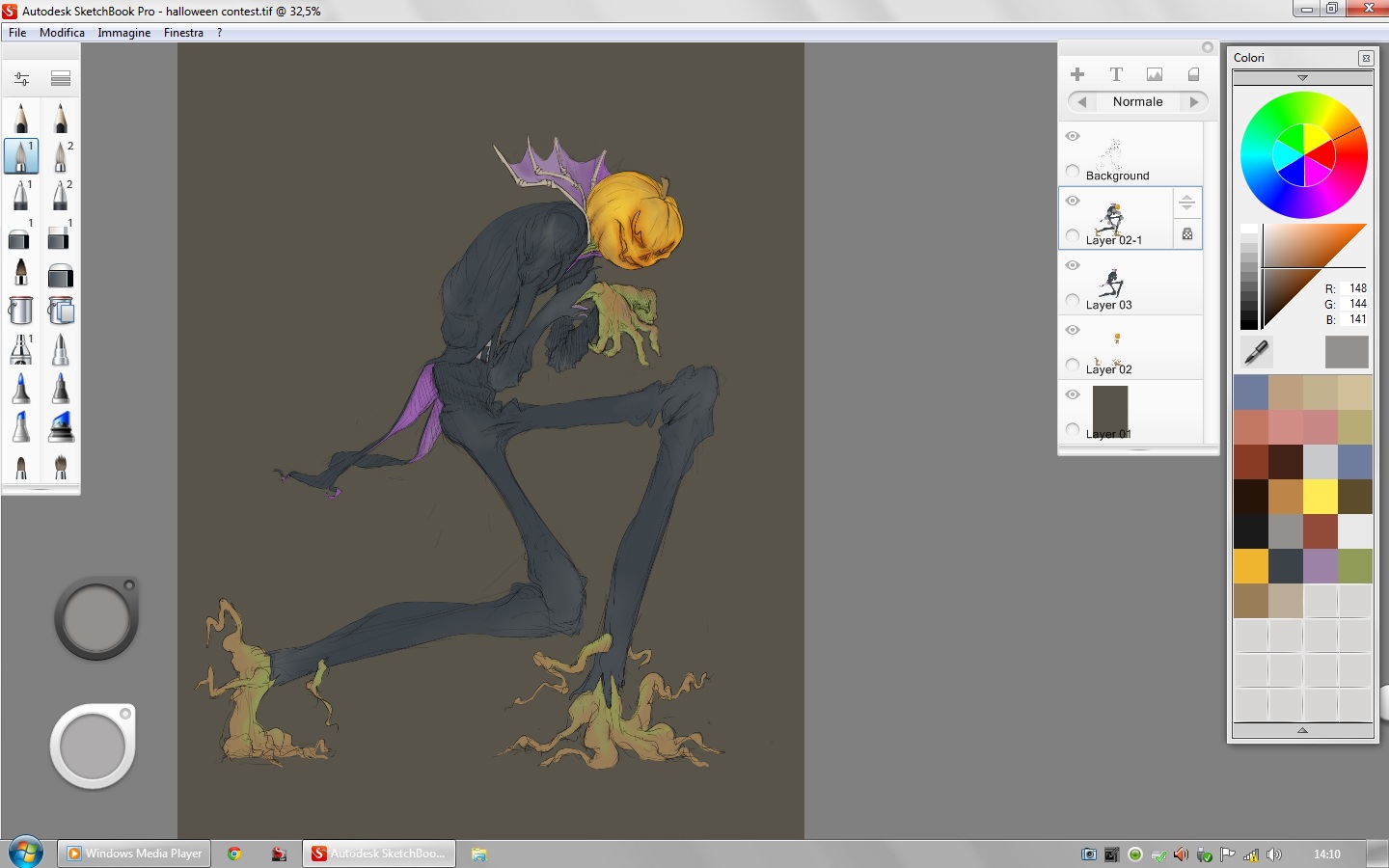
Task: Select the single paint bucket fill tool
Action: coord(21,311)
